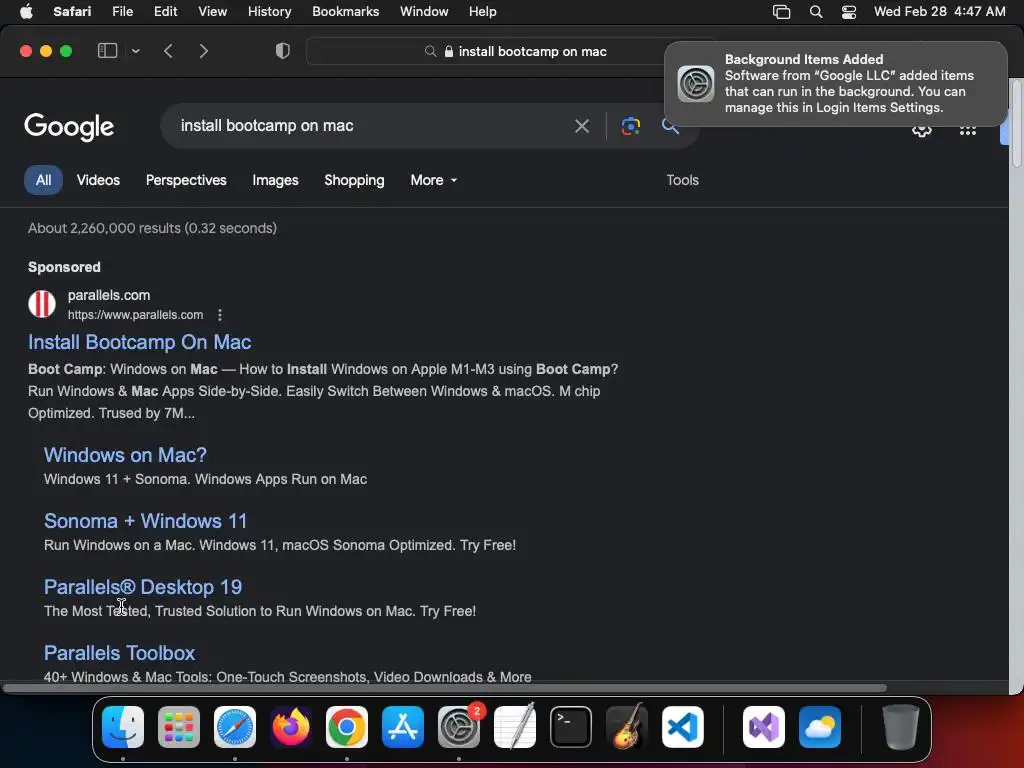The height and width of the screenshot is (768, 1024).
Task: Launch Visual Studio Code from the Dock
Action: tap(683, 727)
